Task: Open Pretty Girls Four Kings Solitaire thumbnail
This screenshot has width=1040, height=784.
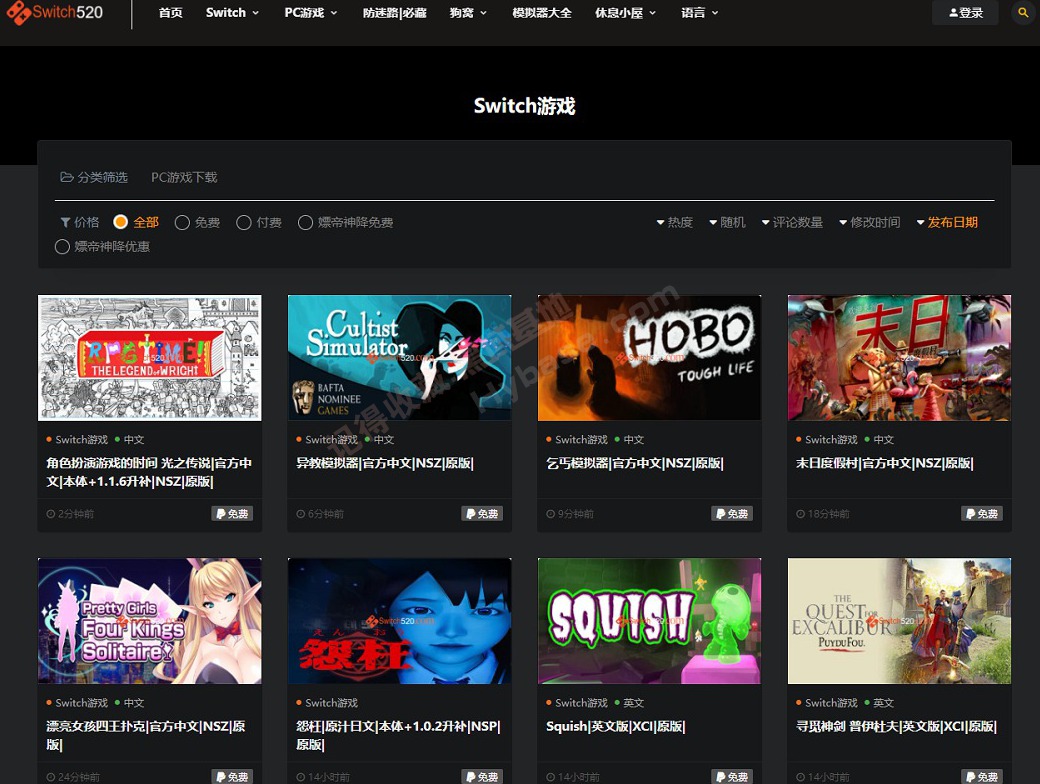Action: coord(150,621)
